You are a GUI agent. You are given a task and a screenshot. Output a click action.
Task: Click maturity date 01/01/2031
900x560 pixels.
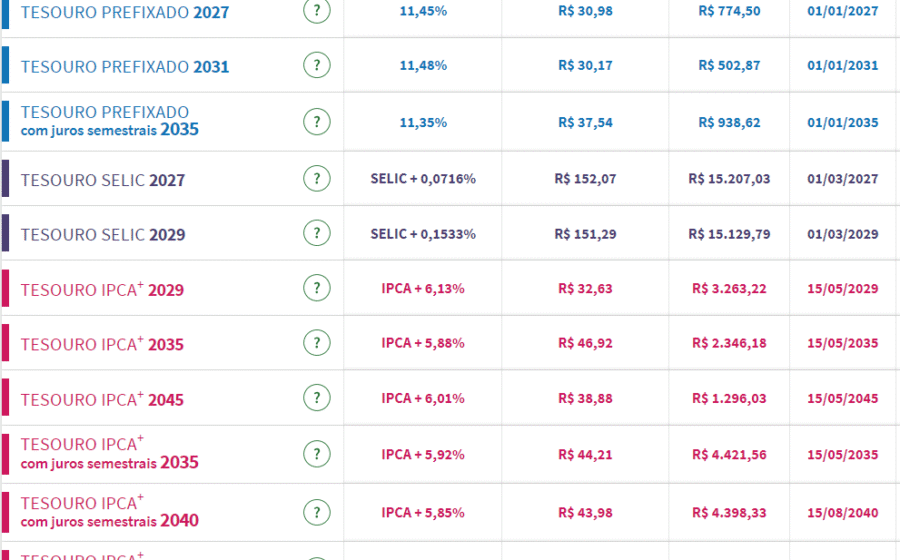click(x=843, y=65)
